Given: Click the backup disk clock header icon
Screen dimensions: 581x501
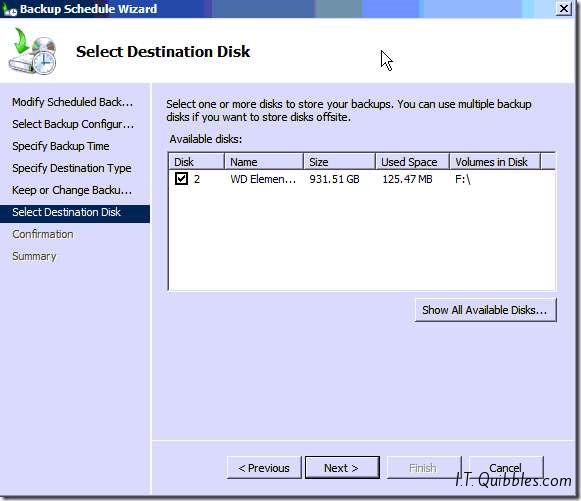Looking at the screenshot, I should (33, 52).
